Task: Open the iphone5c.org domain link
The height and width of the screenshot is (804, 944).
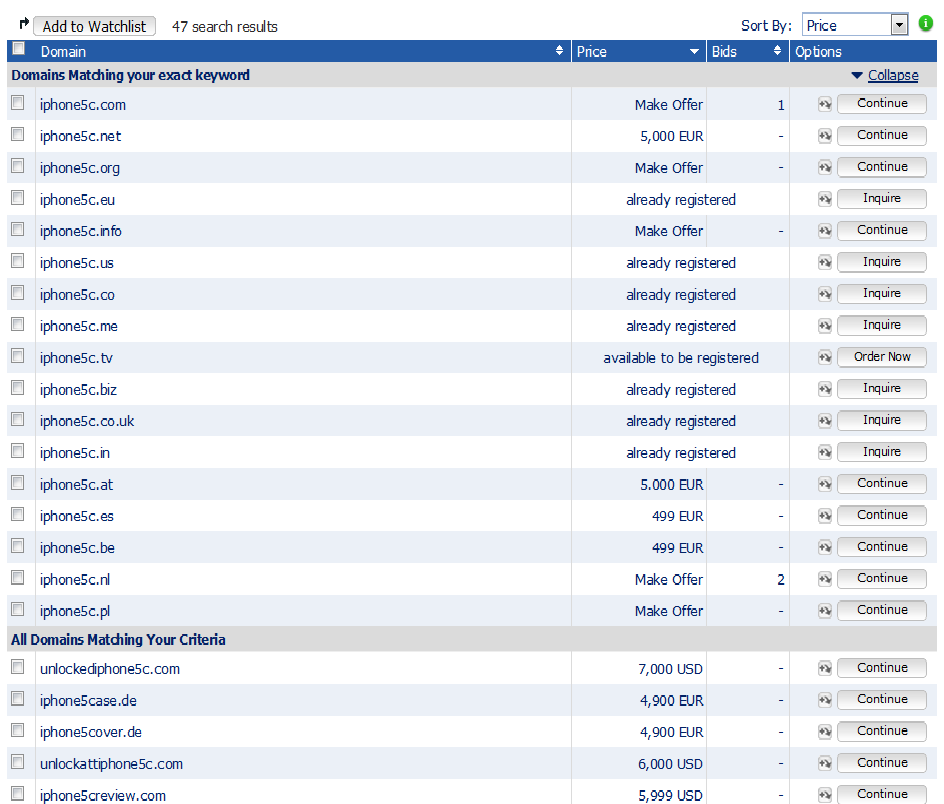Action: pos(80,168)
